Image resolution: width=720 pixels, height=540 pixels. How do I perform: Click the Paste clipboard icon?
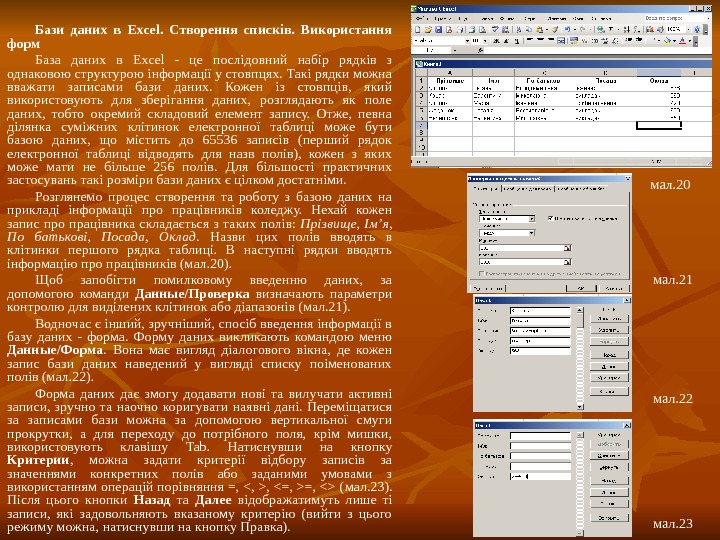(539, 29)
